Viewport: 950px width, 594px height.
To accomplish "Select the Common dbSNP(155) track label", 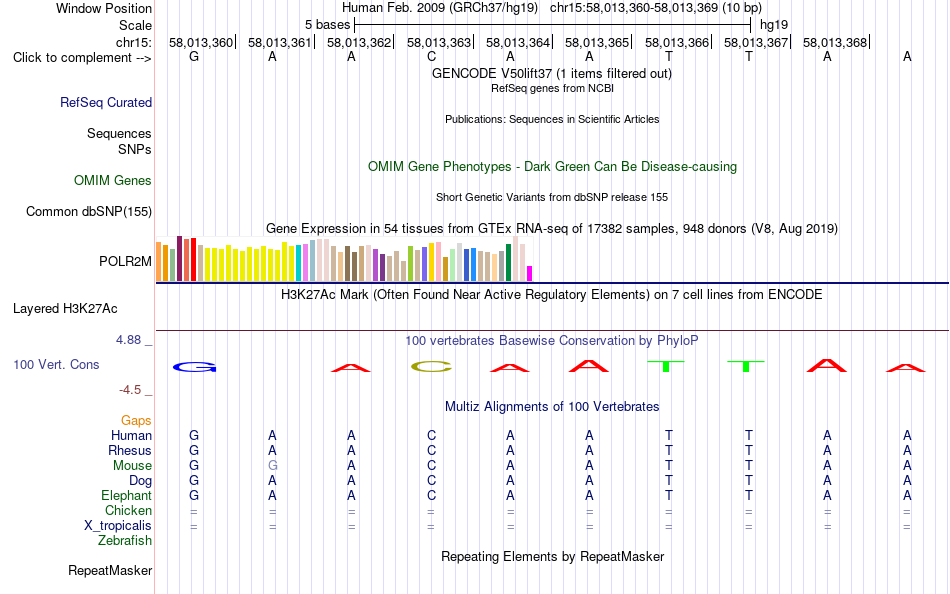I will tap(89, 212).
